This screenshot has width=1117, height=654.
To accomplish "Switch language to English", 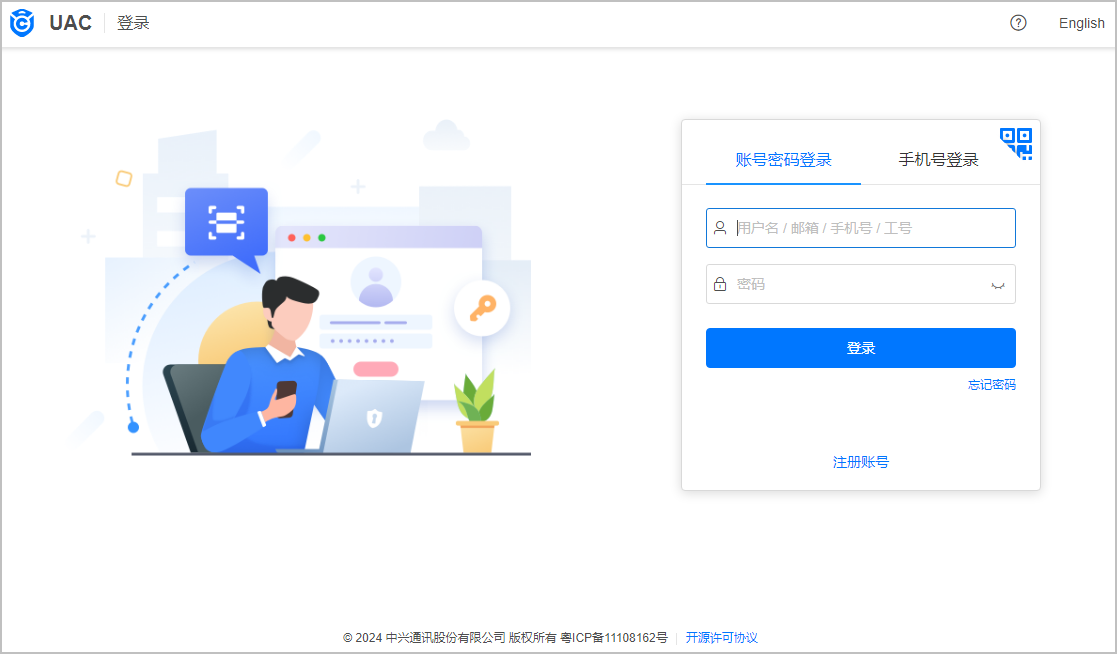I will tap(1081, 23).
